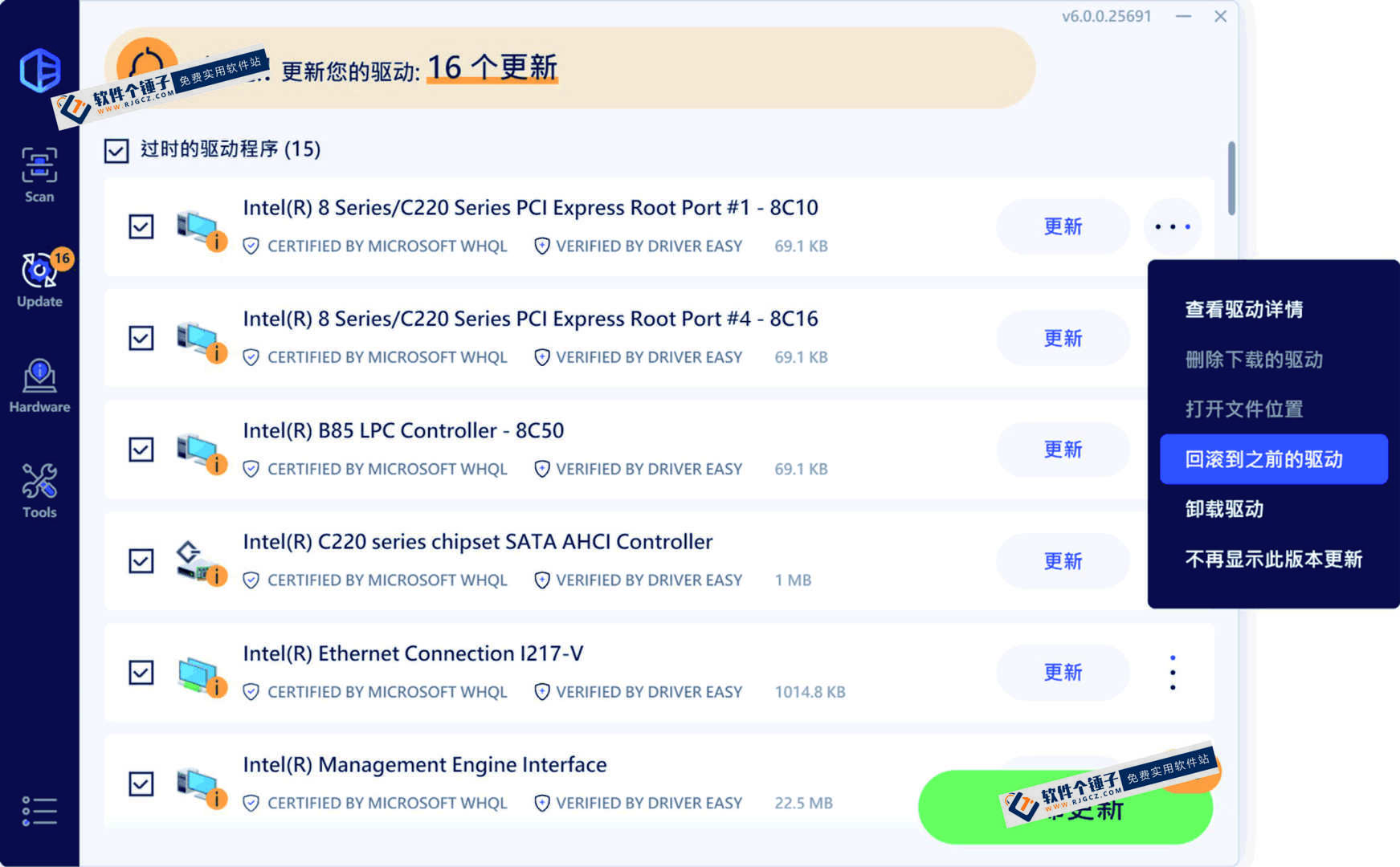Choose 打开文件位置 menu entry
Image resolution: width=1400 pixels, height=867 pixels.
coord(1243,409)
